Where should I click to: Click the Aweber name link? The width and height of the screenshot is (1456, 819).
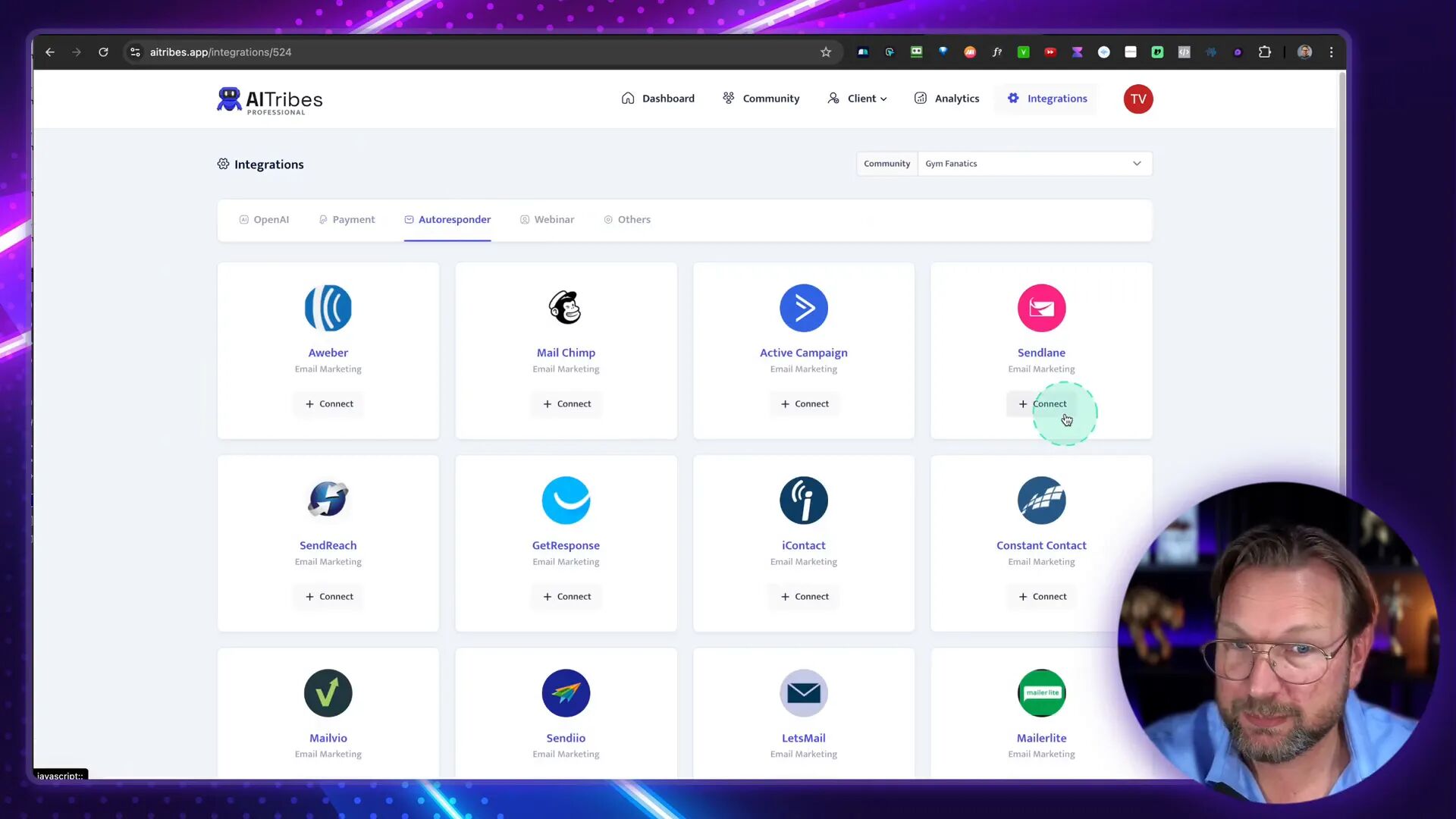[x=328, y=353]
